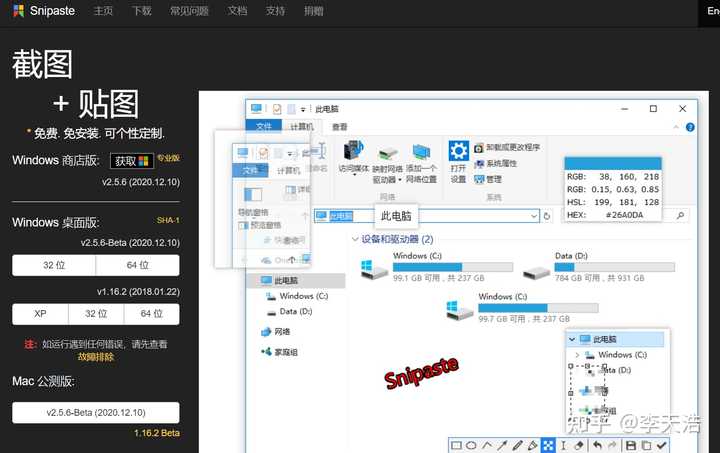Open the 访问媒体 dropdown arrow

pos(354,175)
